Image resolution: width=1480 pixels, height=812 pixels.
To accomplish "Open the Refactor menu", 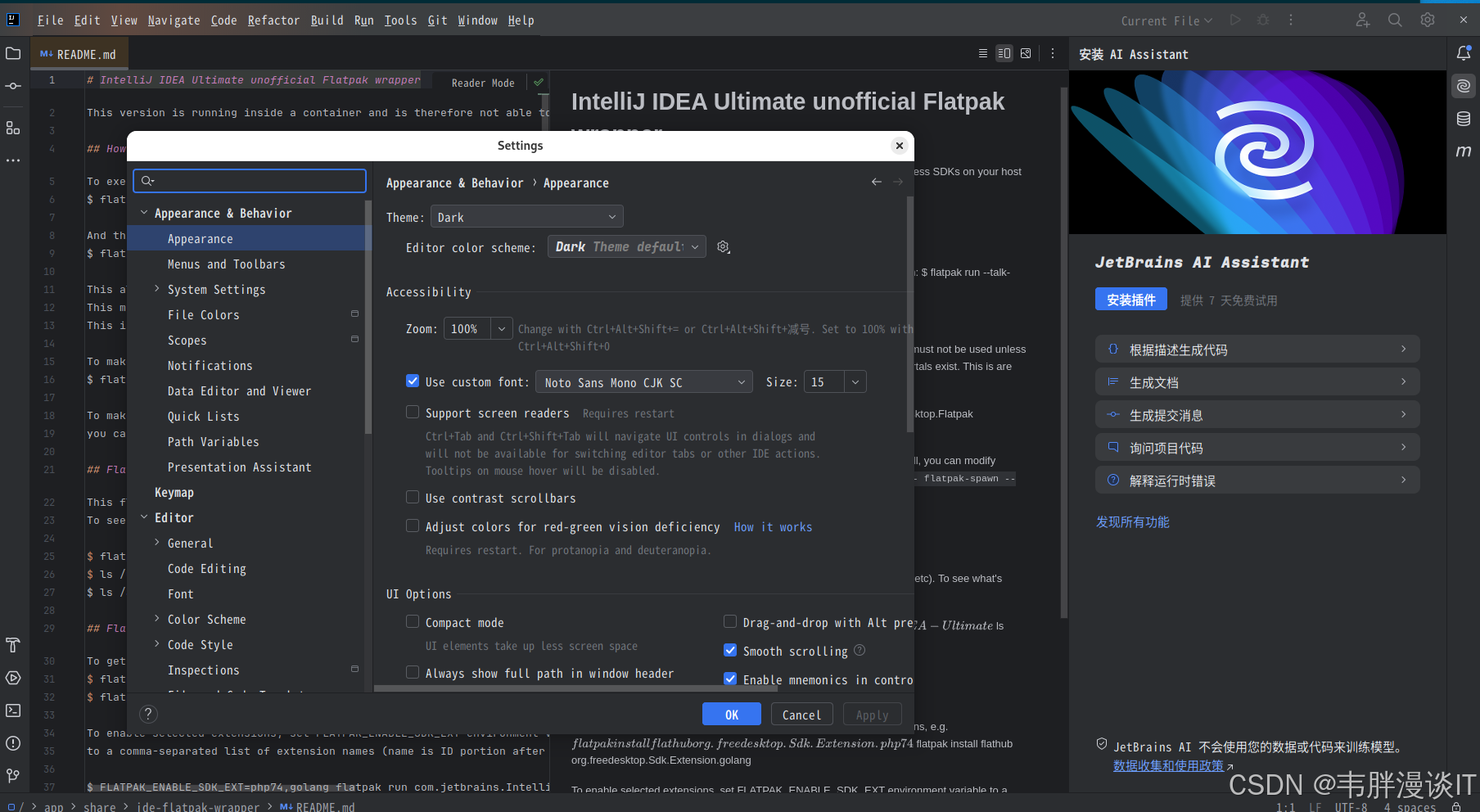I will click(x=273, y=20).
